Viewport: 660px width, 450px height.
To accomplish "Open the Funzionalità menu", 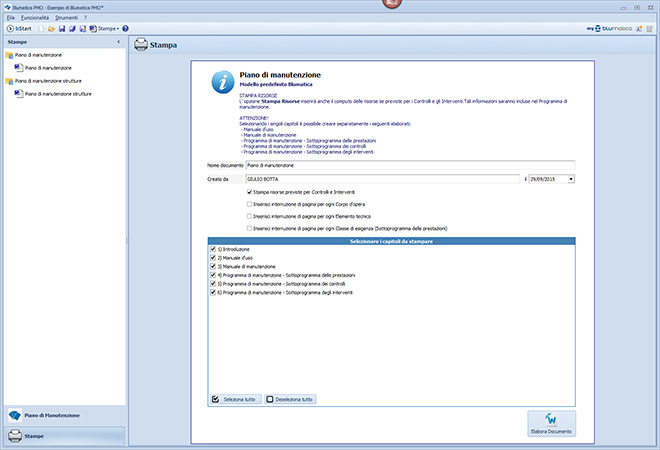I will point(35,18).
